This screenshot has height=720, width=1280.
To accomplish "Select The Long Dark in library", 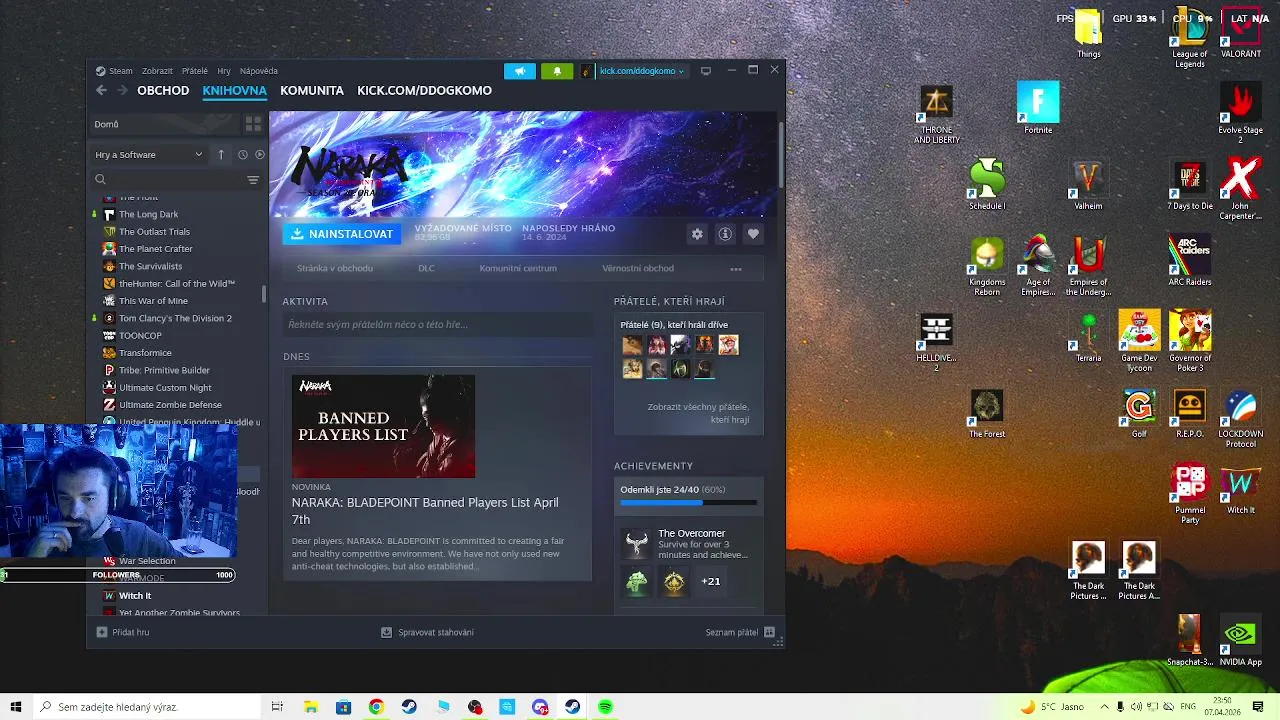I will tap(148, 214).
